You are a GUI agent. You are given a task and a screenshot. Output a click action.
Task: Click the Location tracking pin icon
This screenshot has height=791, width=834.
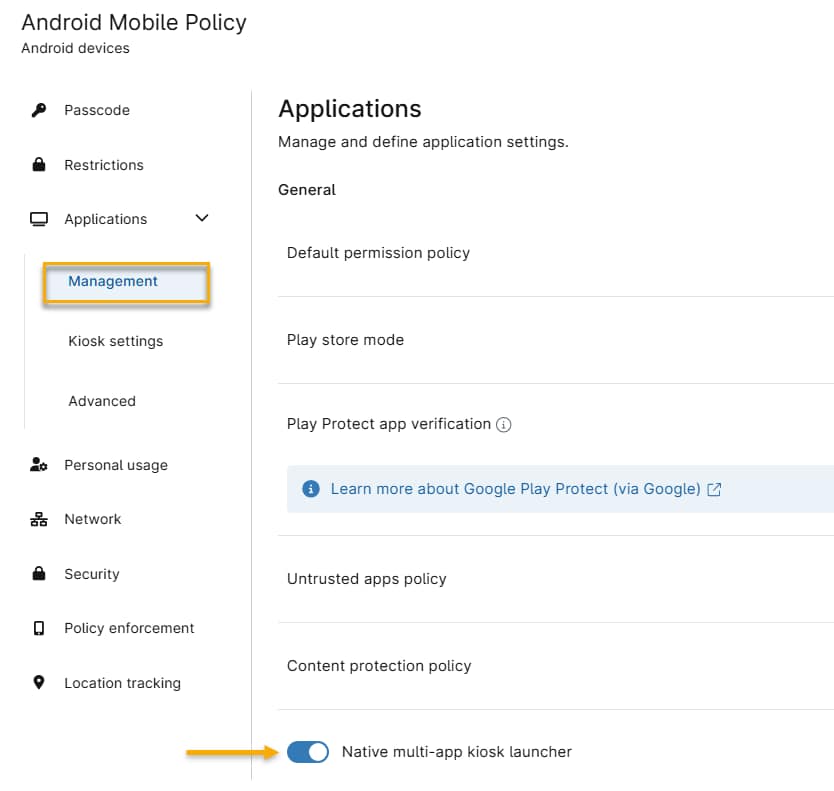[39, 682]
